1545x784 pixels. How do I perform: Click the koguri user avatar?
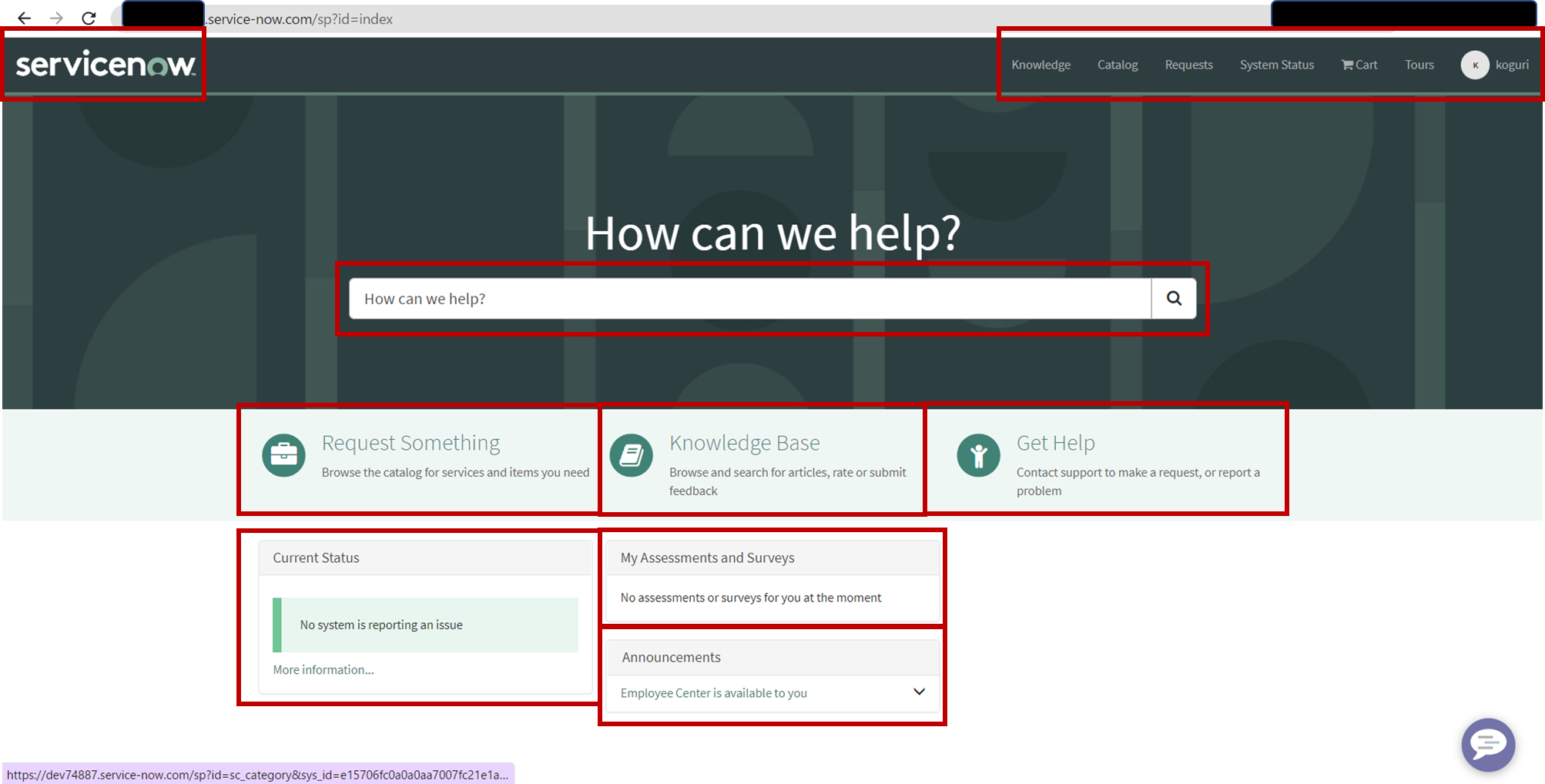point(1474,65)
